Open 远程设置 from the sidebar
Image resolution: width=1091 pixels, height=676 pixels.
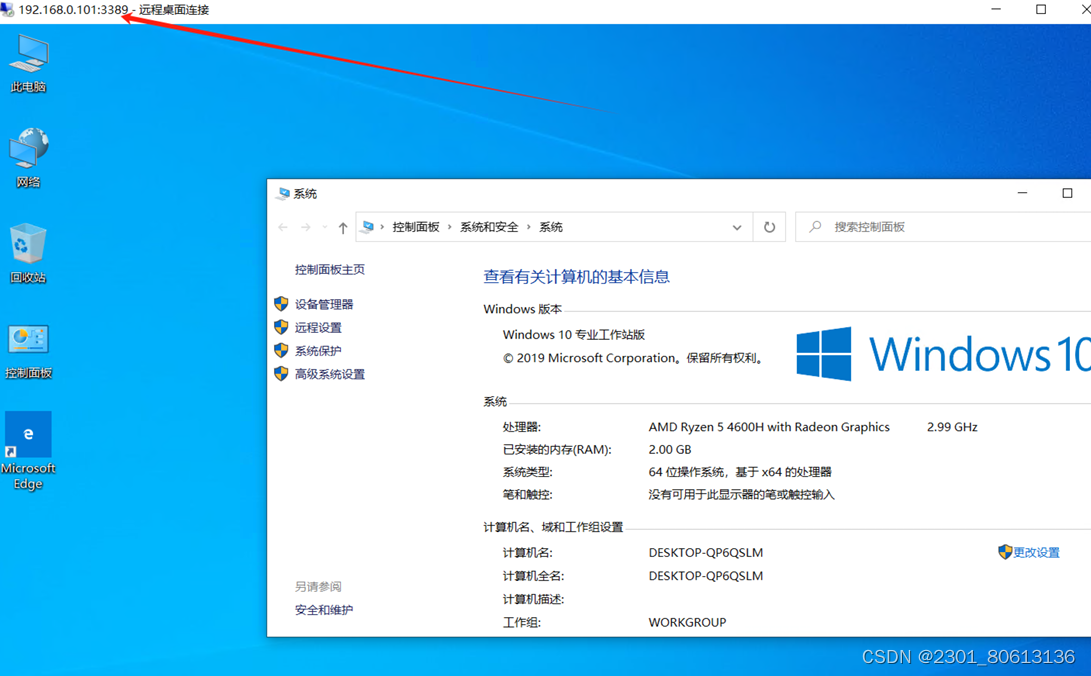(x=318, y=328)
